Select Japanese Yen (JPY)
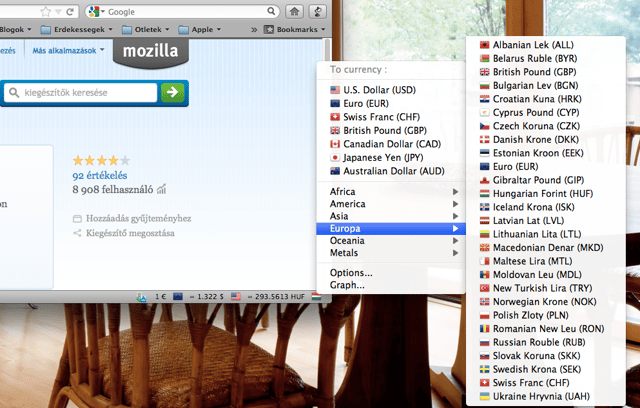 pos(391,157)
